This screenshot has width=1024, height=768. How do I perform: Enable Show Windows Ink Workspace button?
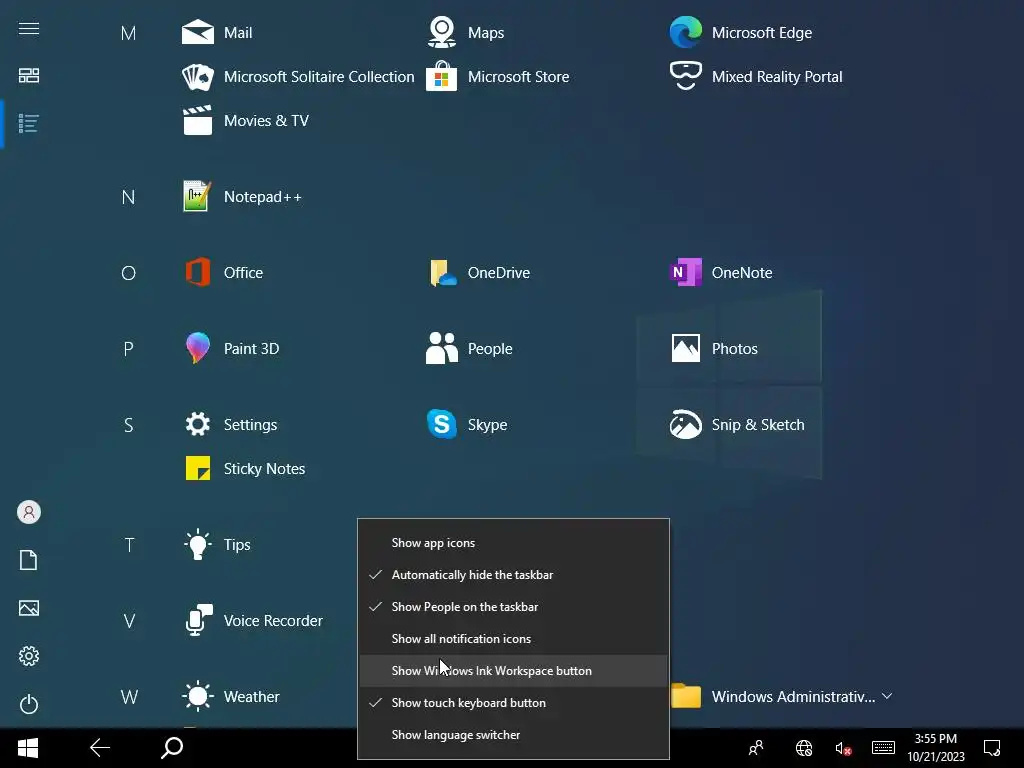click(513, 671)
